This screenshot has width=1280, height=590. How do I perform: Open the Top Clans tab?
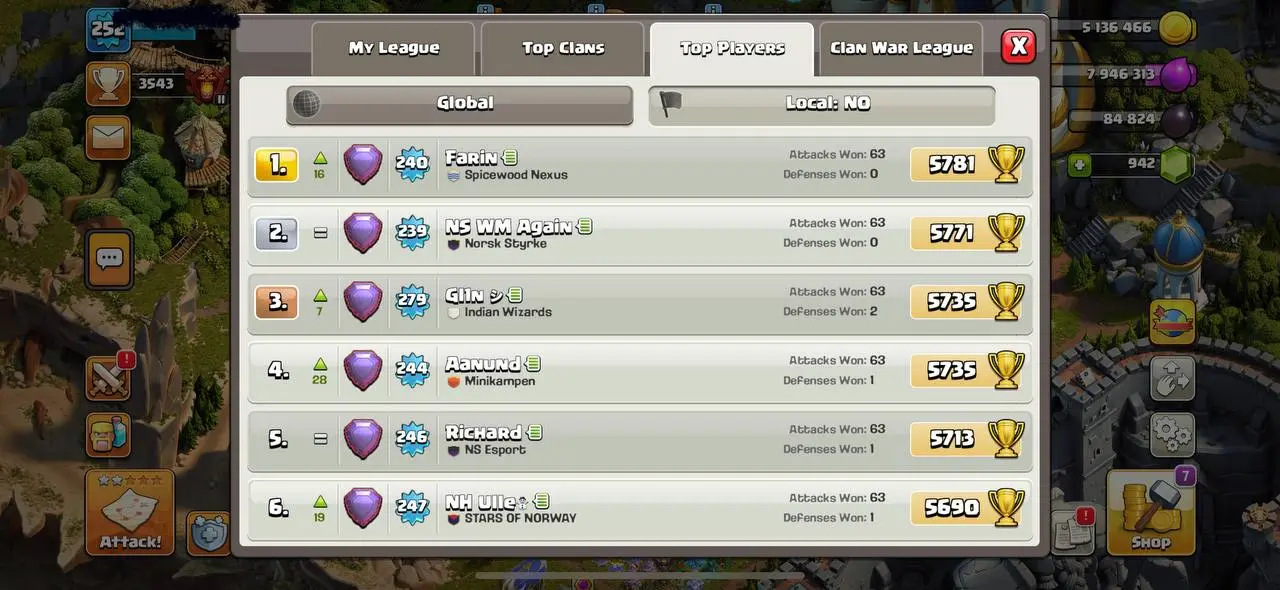(563, 49)
